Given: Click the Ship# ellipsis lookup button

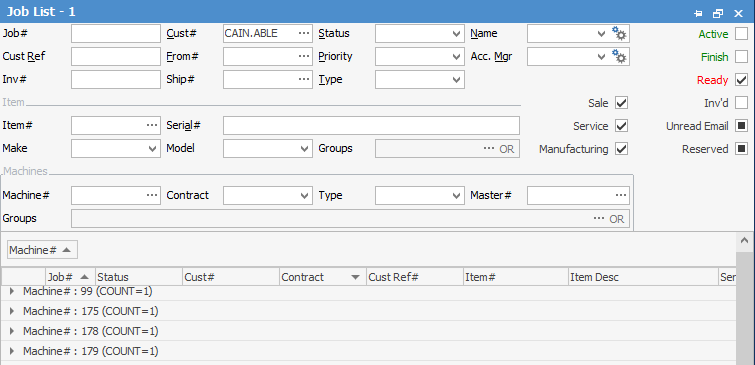Looking at the screenshot, I should tap(304, 79).
